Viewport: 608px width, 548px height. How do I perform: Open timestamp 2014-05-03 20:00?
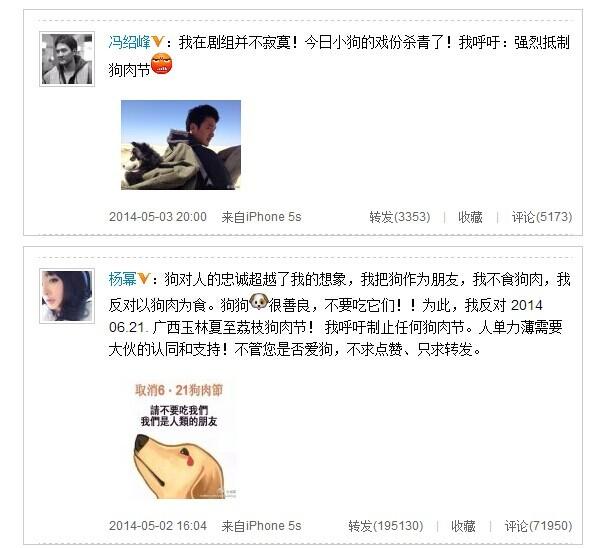coord(158,217)
